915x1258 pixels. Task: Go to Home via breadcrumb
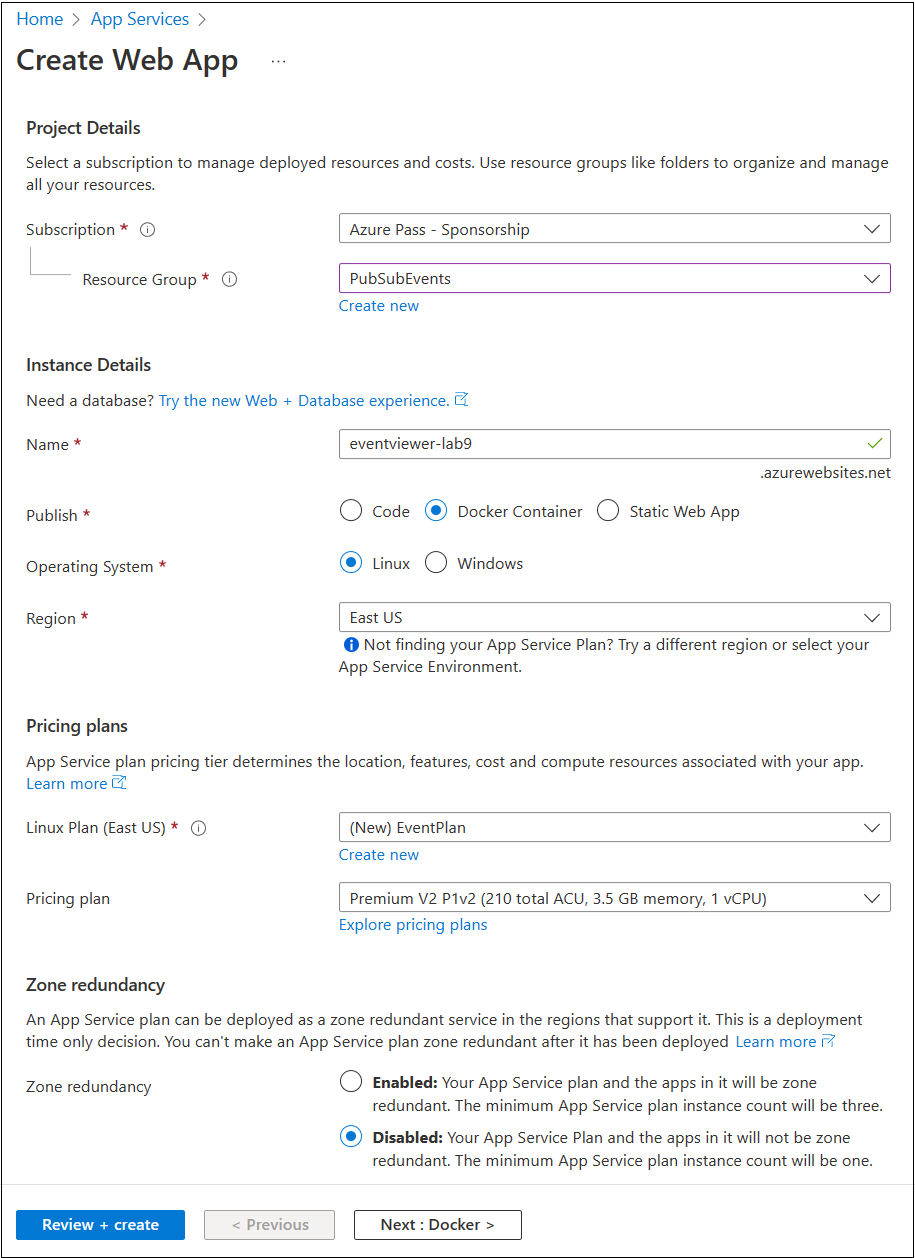tap(39, 18)
